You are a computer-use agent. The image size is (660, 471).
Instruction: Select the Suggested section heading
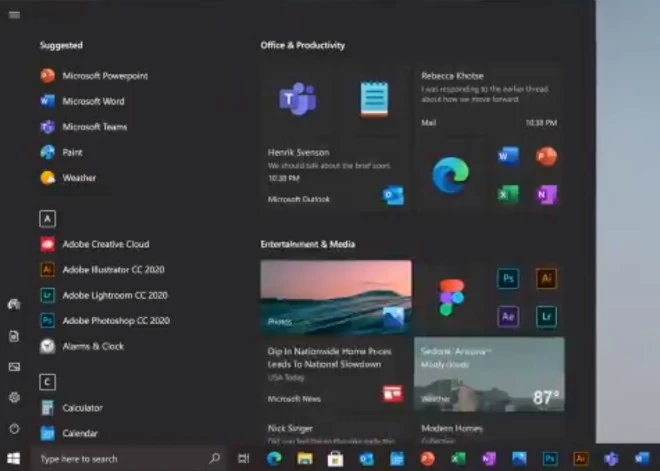(x=61, y=45)
